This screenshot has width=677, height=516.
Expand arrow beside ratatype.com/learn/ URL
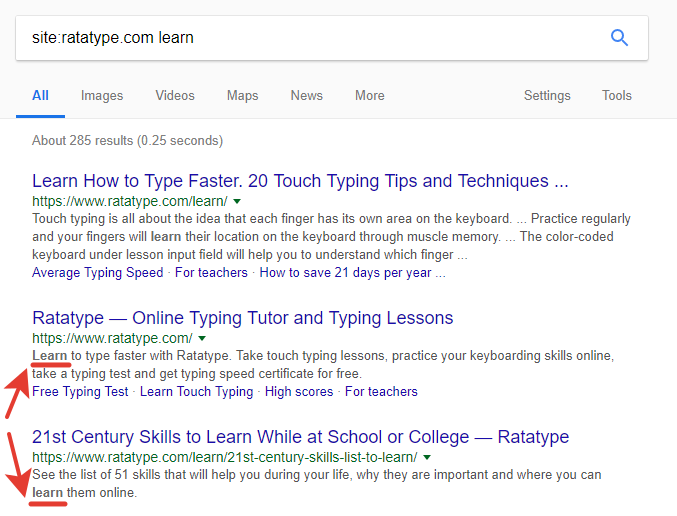237,201
